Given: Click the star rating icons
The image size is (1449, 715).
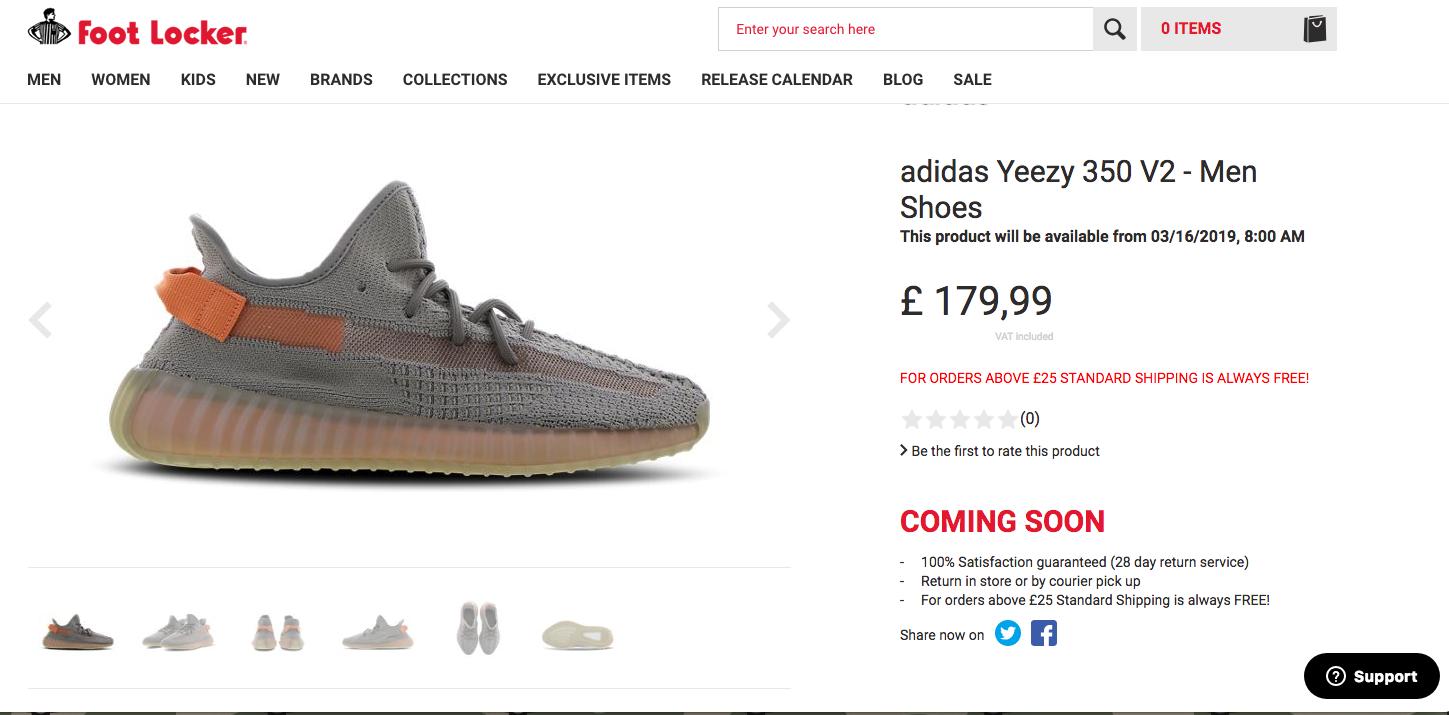Looking at the screenshot, I should click(959, 419).
